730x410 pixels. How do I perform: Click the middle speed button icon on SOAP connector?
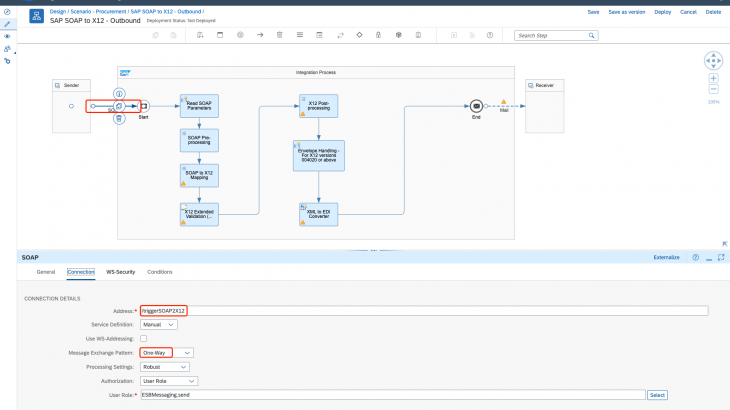[119, 106]
